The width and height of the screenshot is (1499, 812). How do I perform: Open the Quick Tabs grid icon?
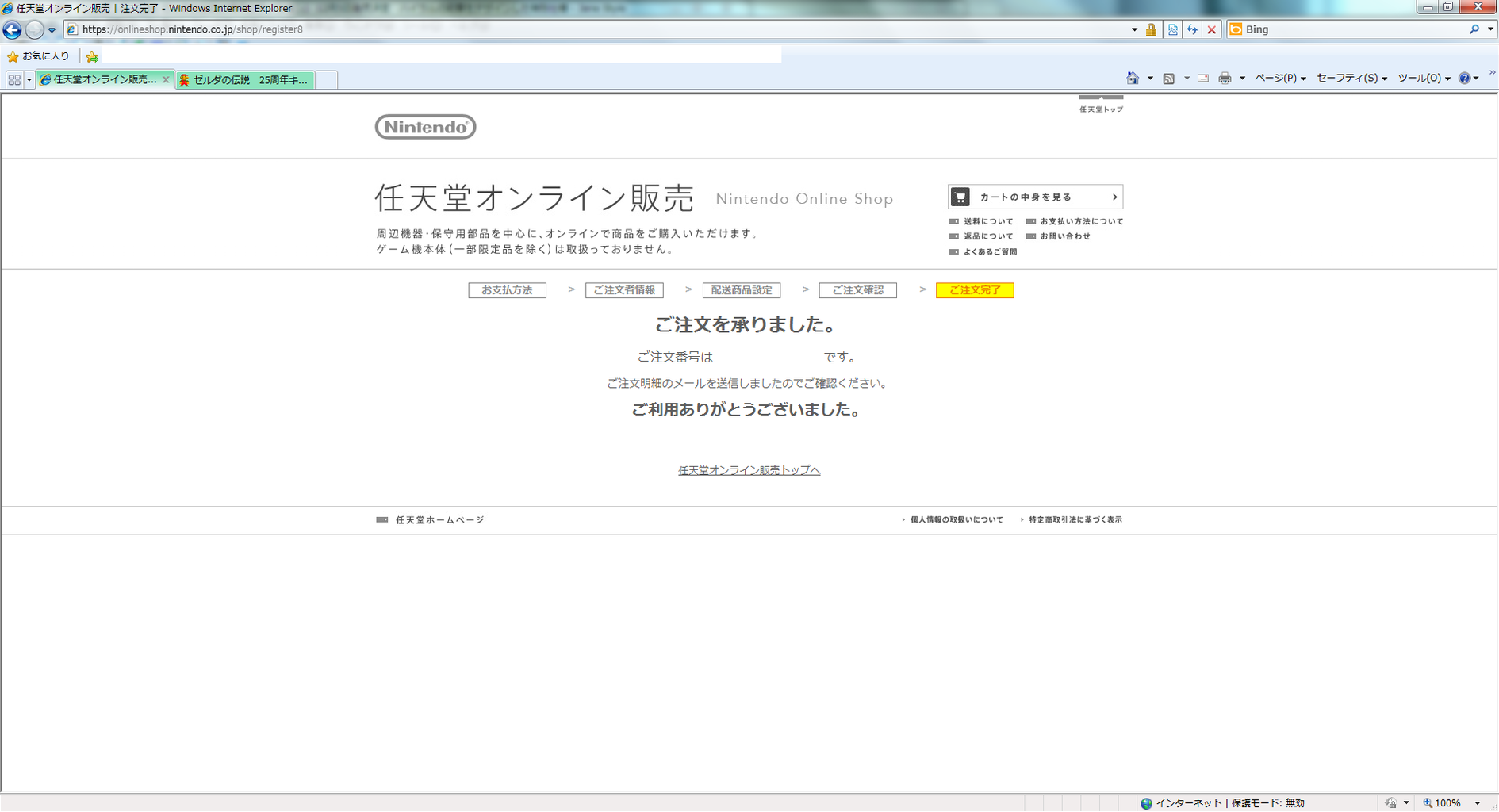tap(14, 79)
